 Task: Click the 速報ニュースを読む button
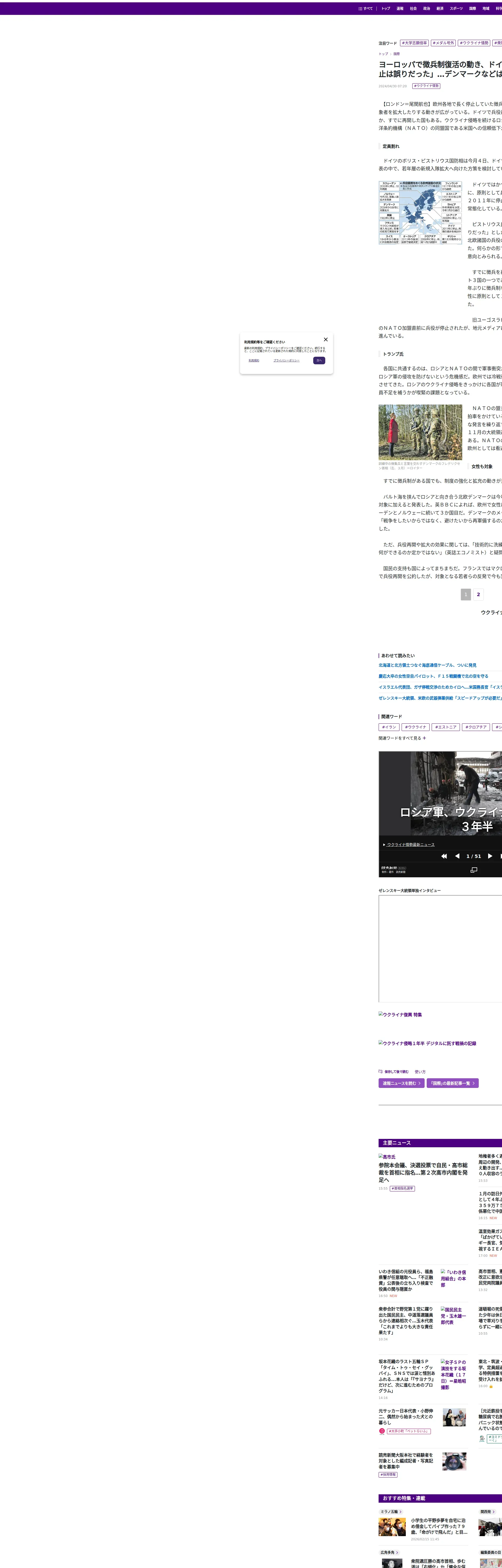click(x=402, y=1083)
